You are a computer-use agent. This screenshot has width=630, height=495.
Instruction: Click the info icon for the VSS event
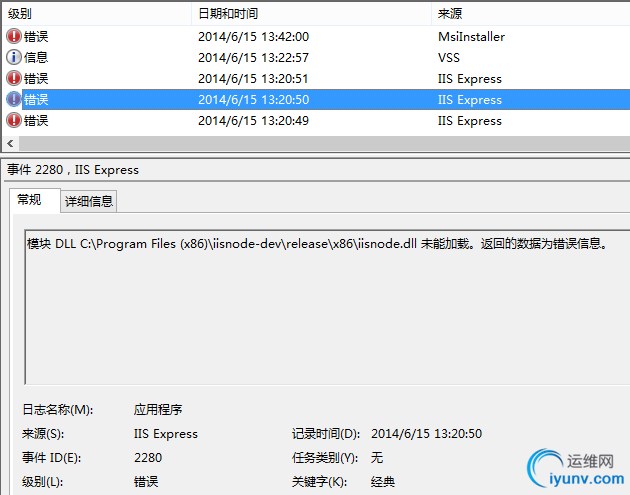(x=14, y=57)
